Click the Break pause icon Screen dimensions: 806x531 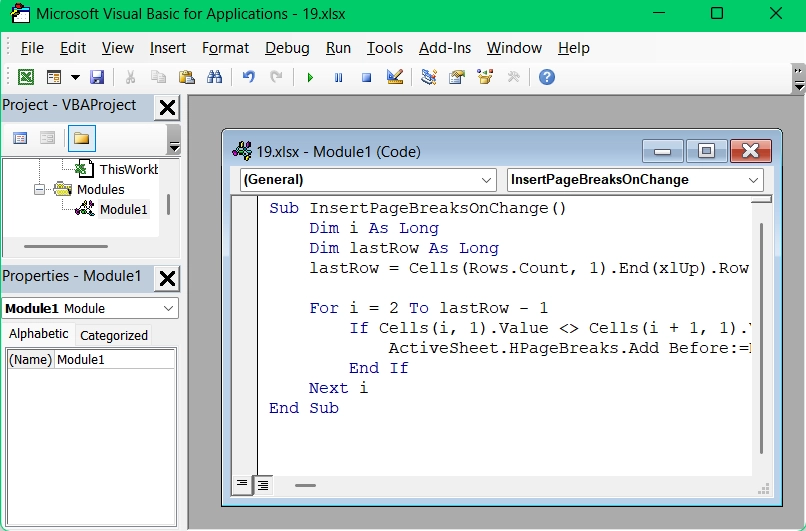(x=338, y=78)
